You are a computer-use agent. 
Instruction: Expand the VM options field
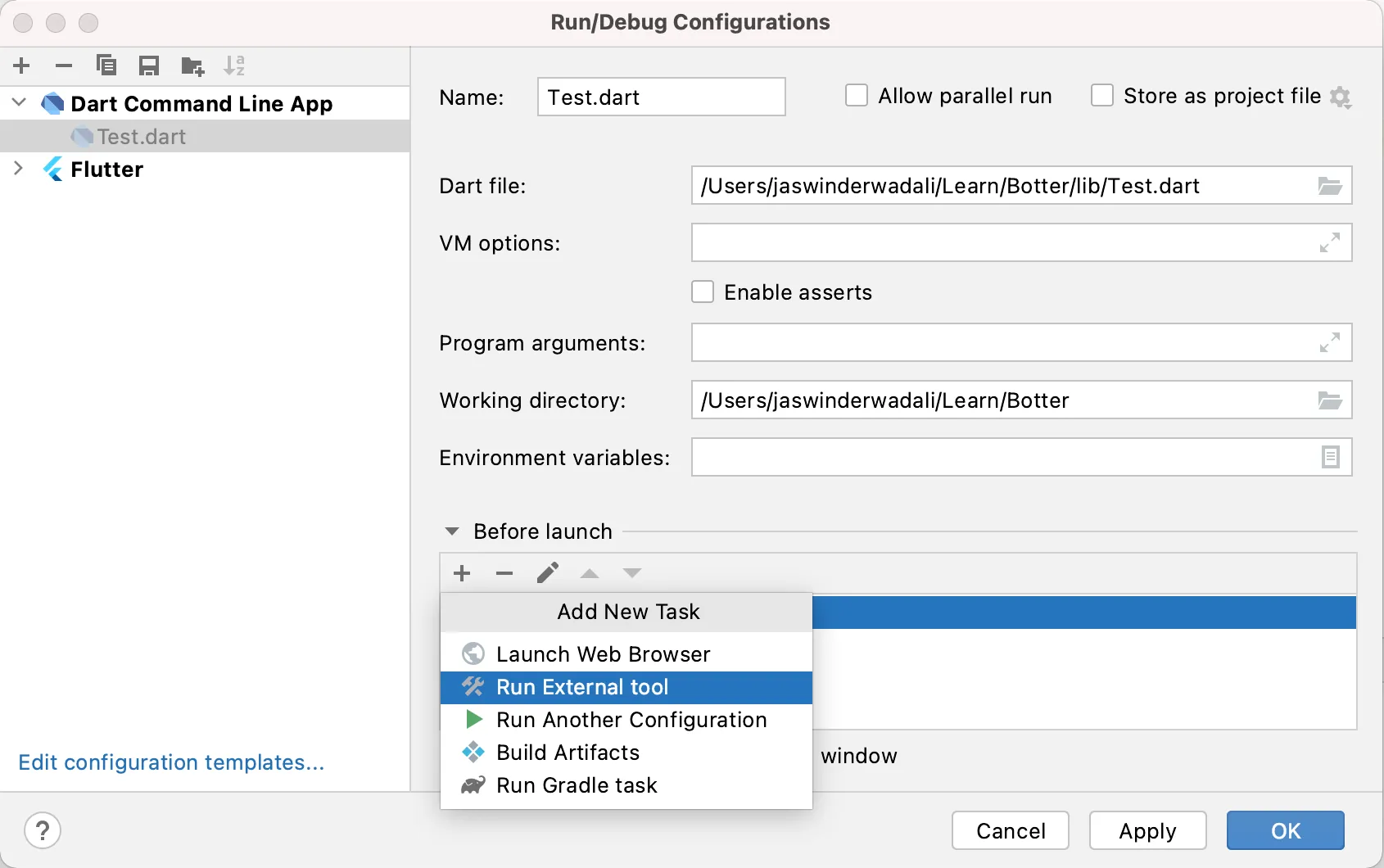click(x=1329, y=243)
